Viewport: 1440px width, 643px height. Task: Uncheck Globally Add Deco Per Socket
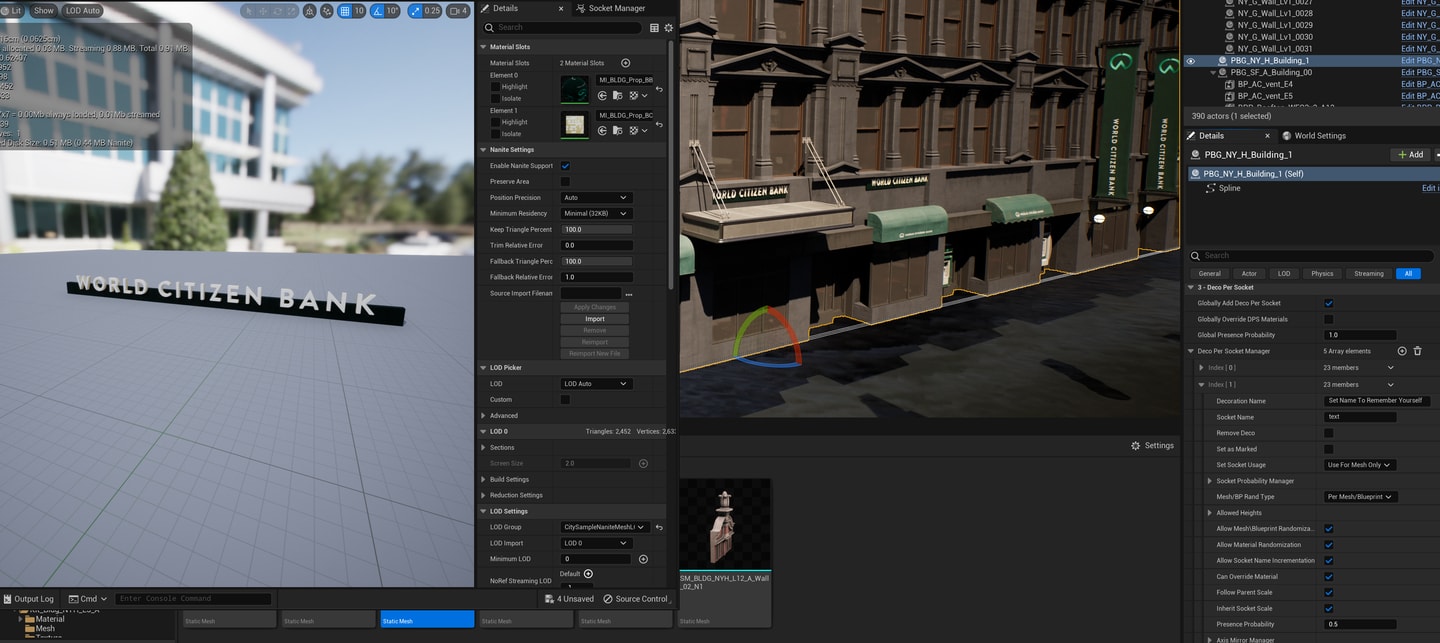coord(1328,303)
